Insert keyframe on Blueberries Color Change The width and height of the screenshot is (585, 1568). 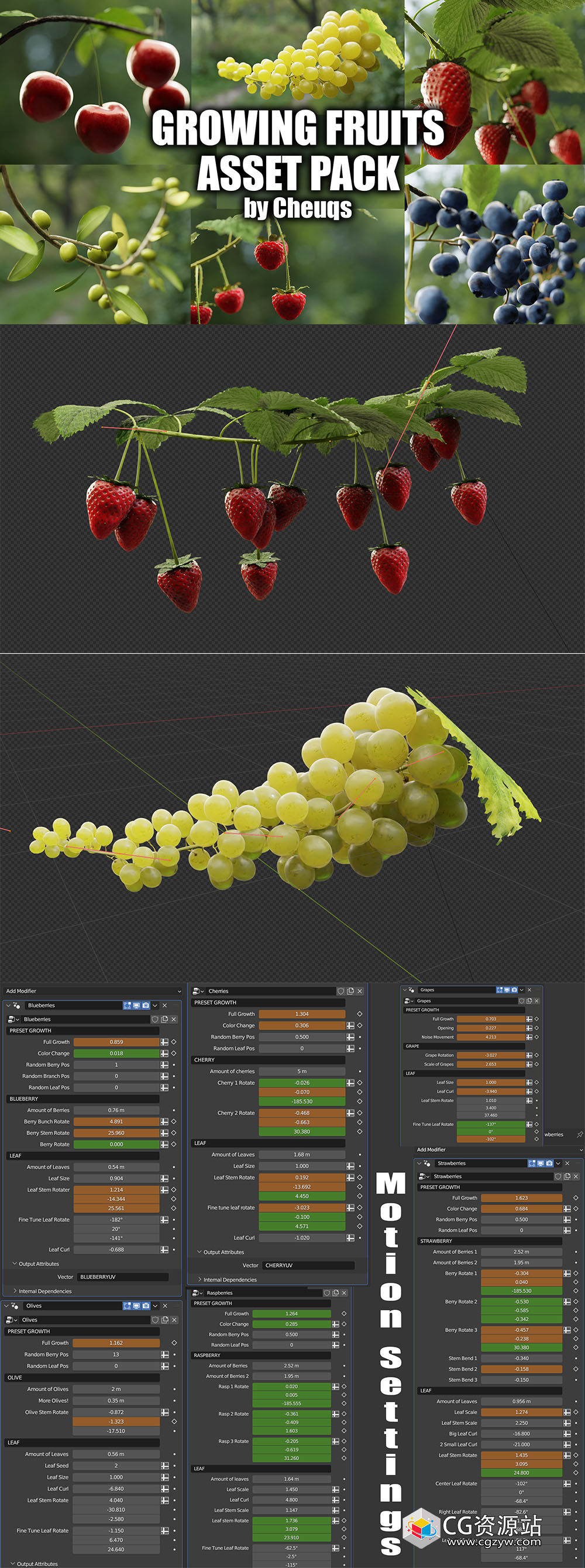174,1053
